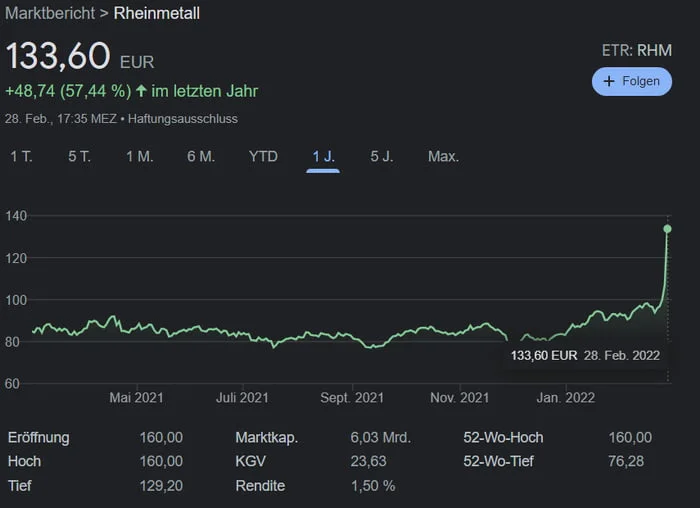Select the 5 T. time range tab
Screen dimensions: 700x508
click(79, 156)
